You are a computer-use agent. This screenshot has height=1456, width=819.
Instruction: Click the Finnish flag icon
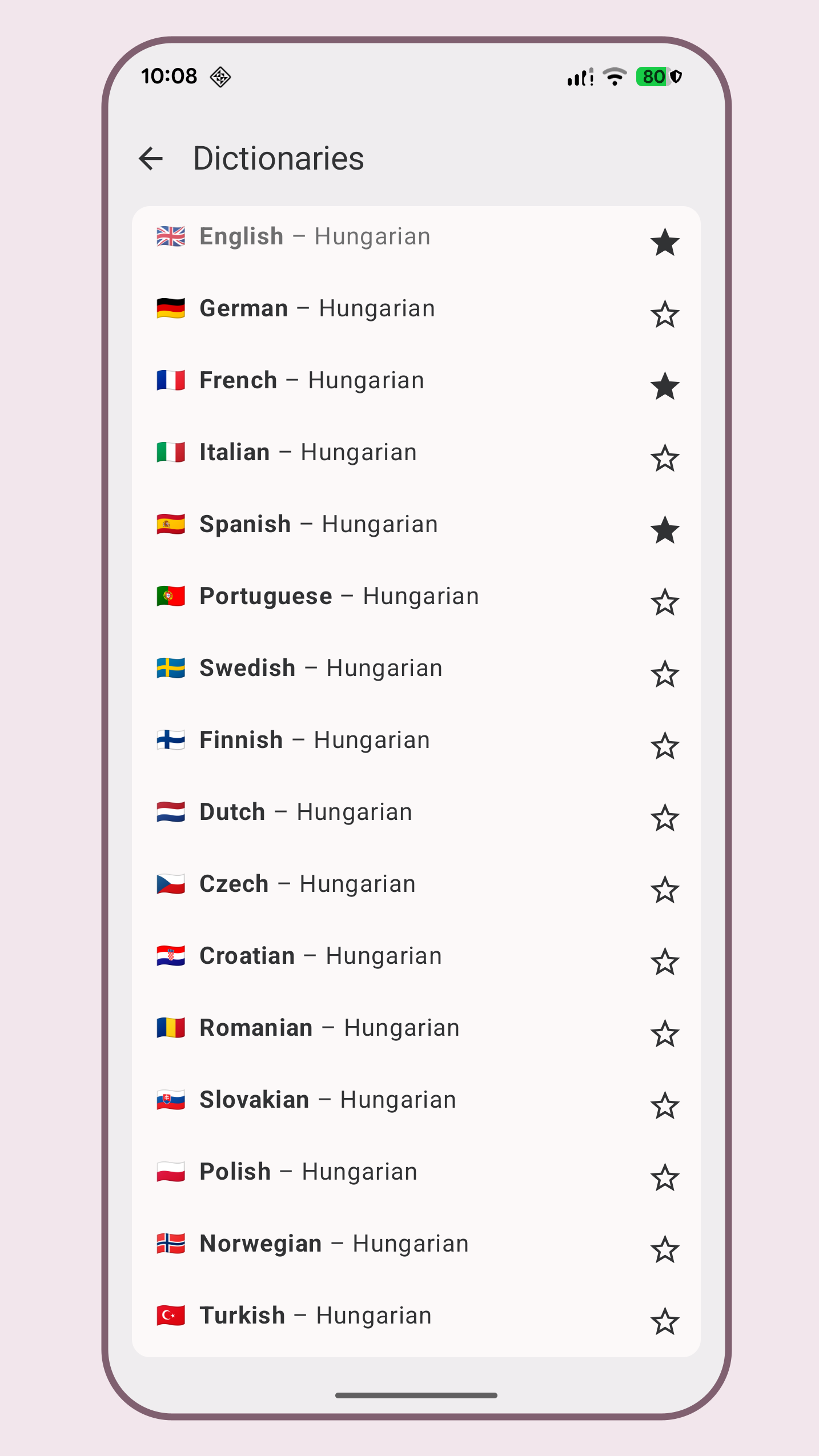(171, 740)
